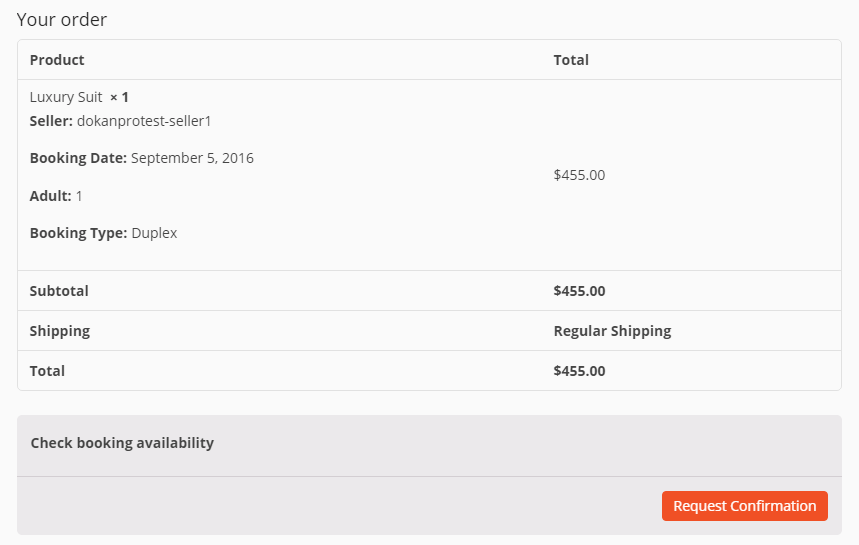
Task: Click the Seller label
Action: point(51,121)
